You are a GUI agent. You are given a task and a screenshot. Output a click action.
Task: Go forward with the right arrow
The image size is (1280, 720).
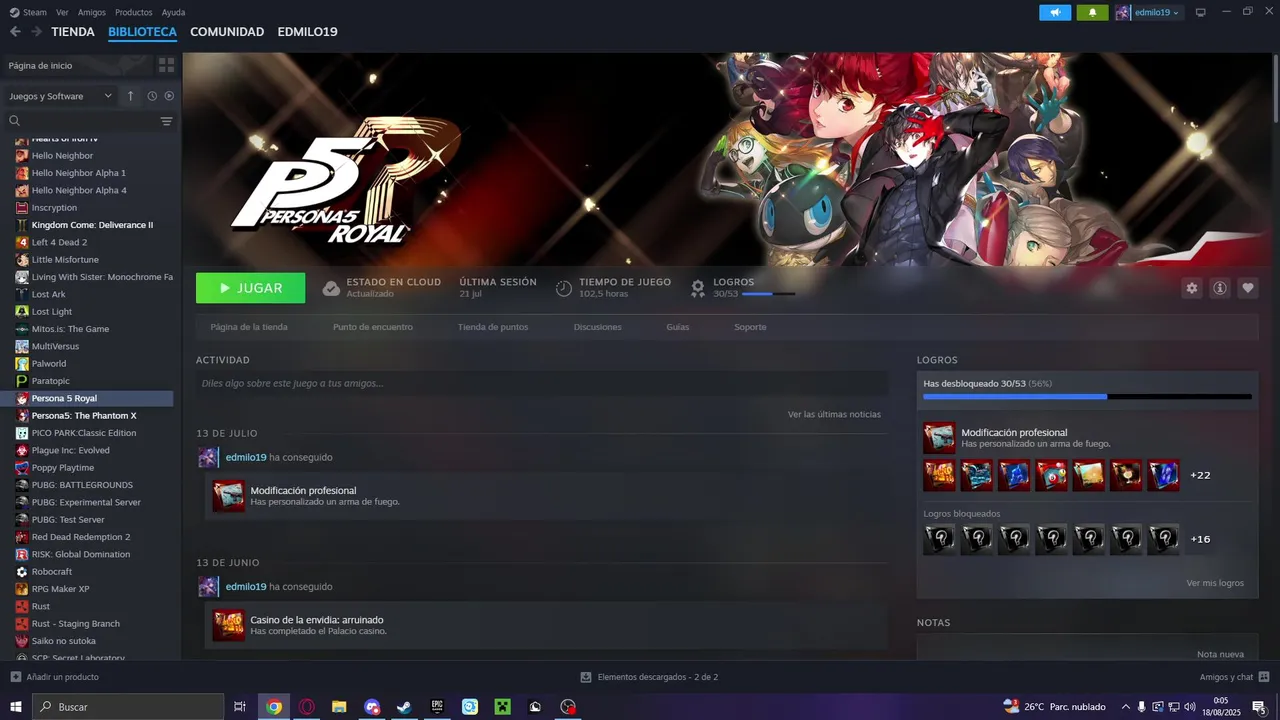36,32
